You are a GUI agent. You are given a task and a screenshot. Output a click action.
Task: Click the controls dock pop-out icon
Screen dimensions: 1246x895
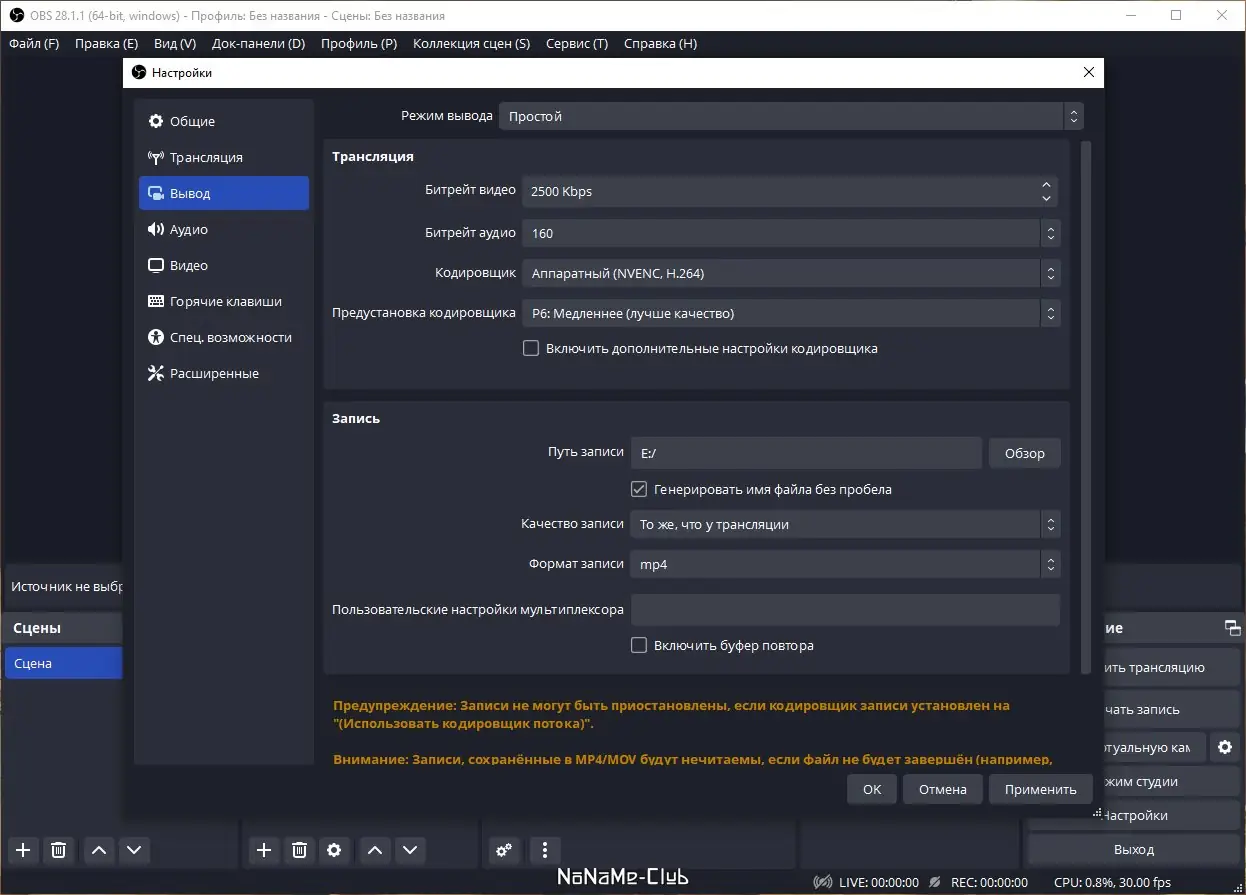tap(1232, 628)
